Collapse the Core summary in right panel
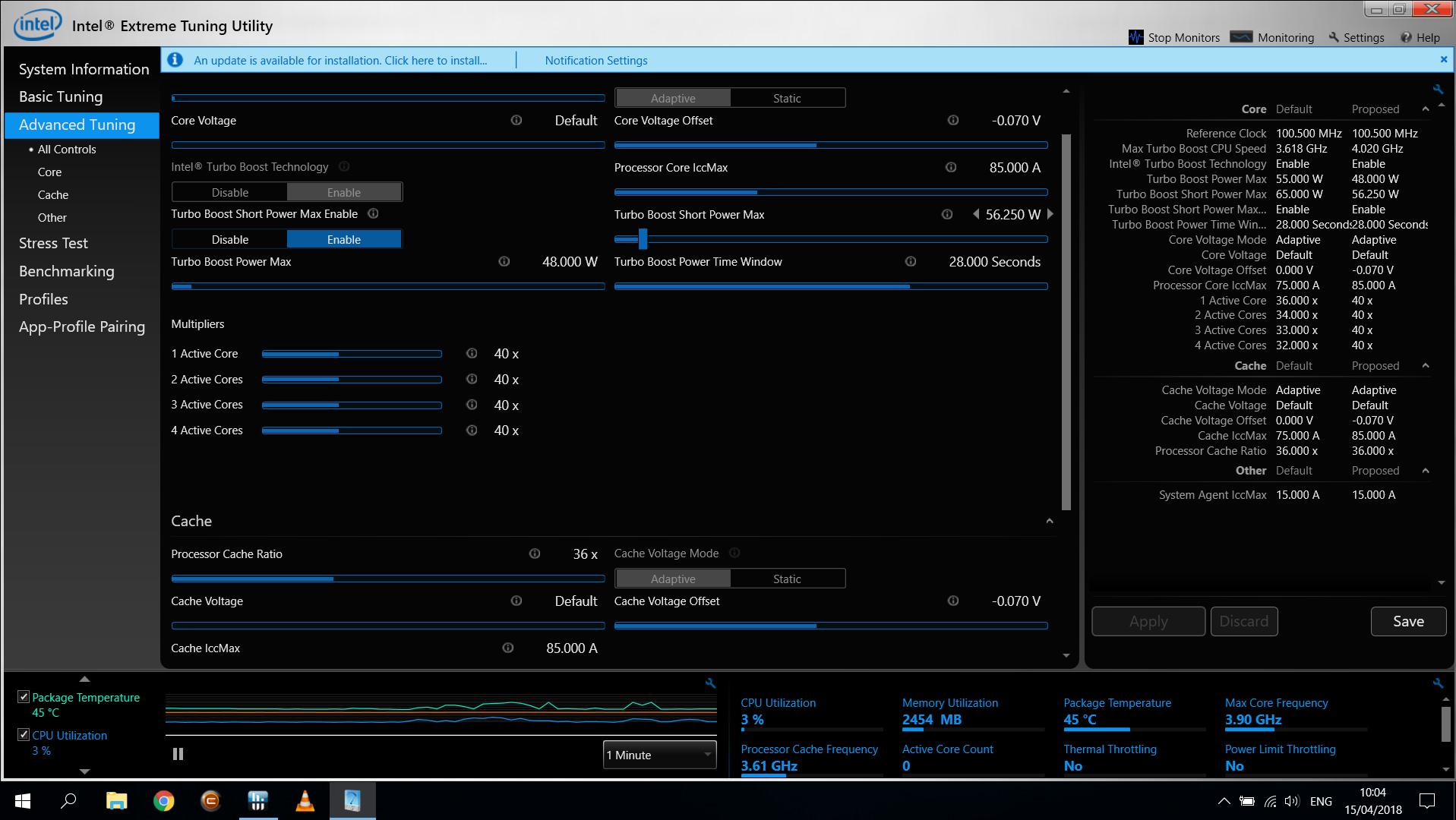This screenshot has height=820, width=1456. [1425, 109]
